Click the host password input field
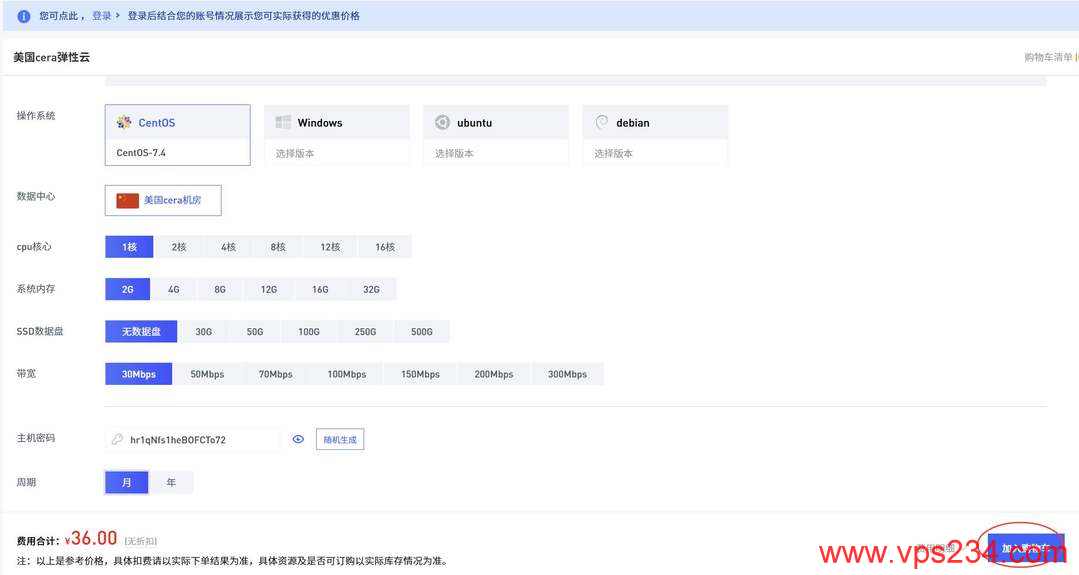This screenshot has width=1079, height=575. [x=193, y=440]
